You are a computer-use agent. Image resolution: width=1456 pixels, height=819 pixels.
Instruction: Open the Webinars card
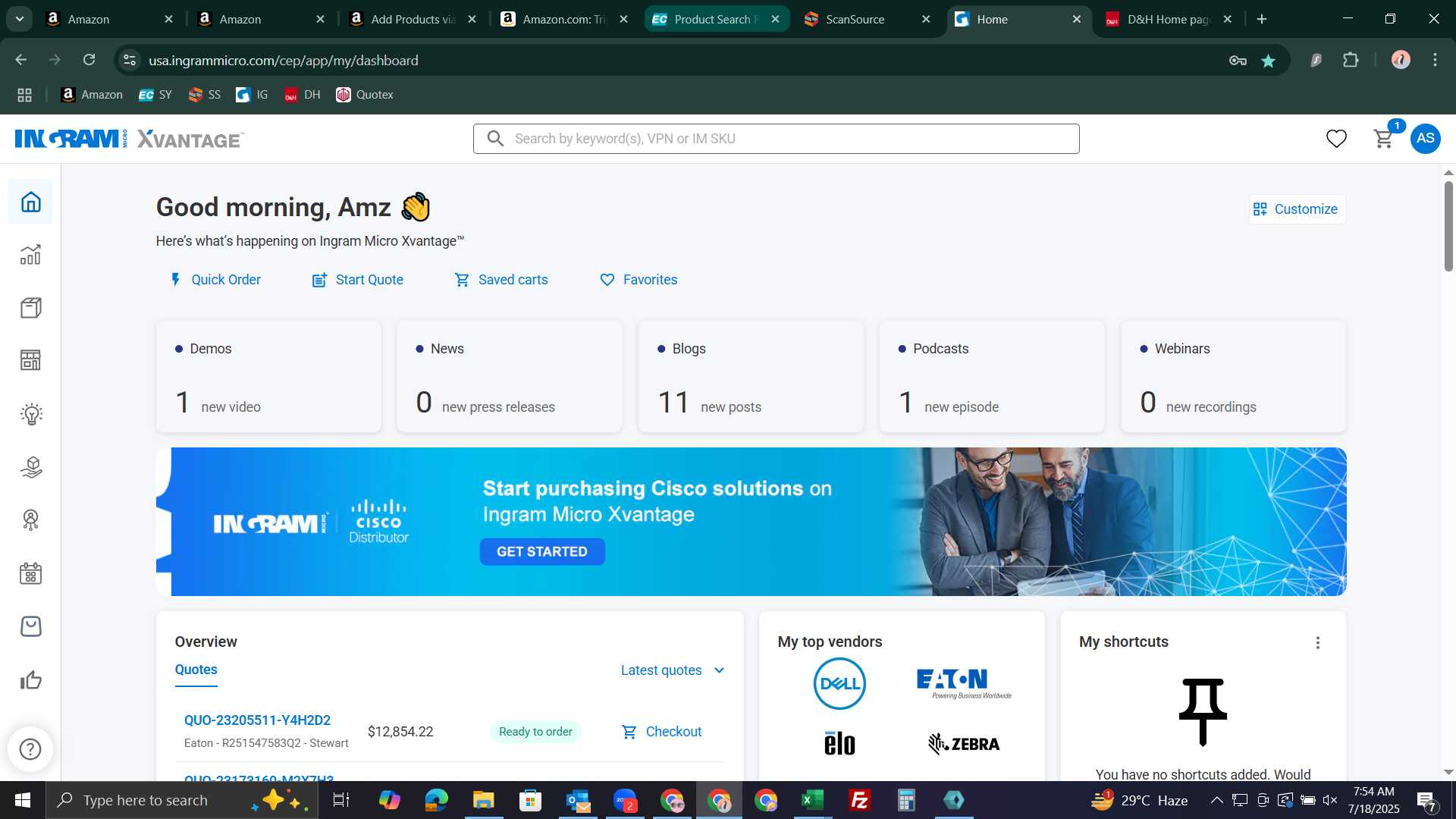[1234, 376]
